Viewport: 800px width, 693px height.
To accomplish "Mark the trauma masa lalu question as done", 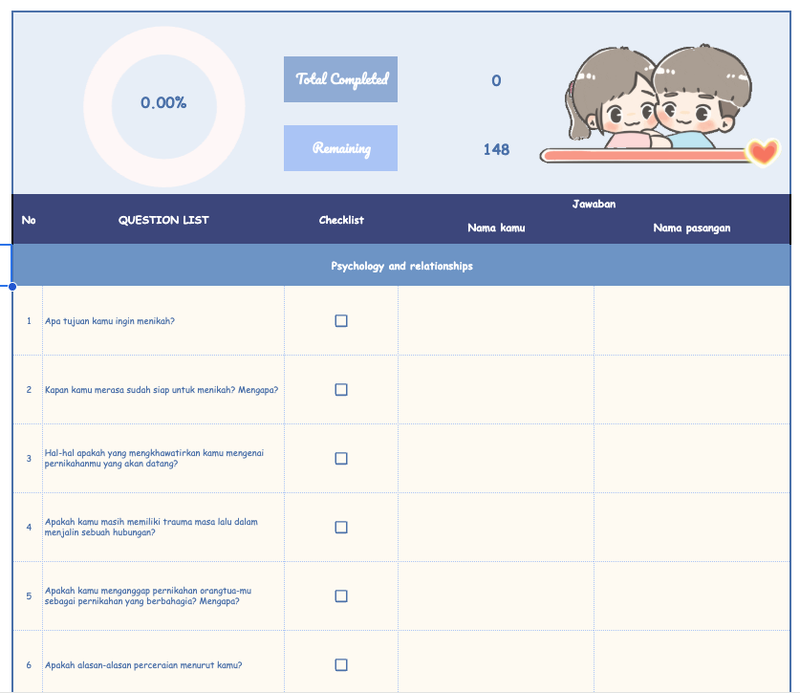I will tap(341, 527).
